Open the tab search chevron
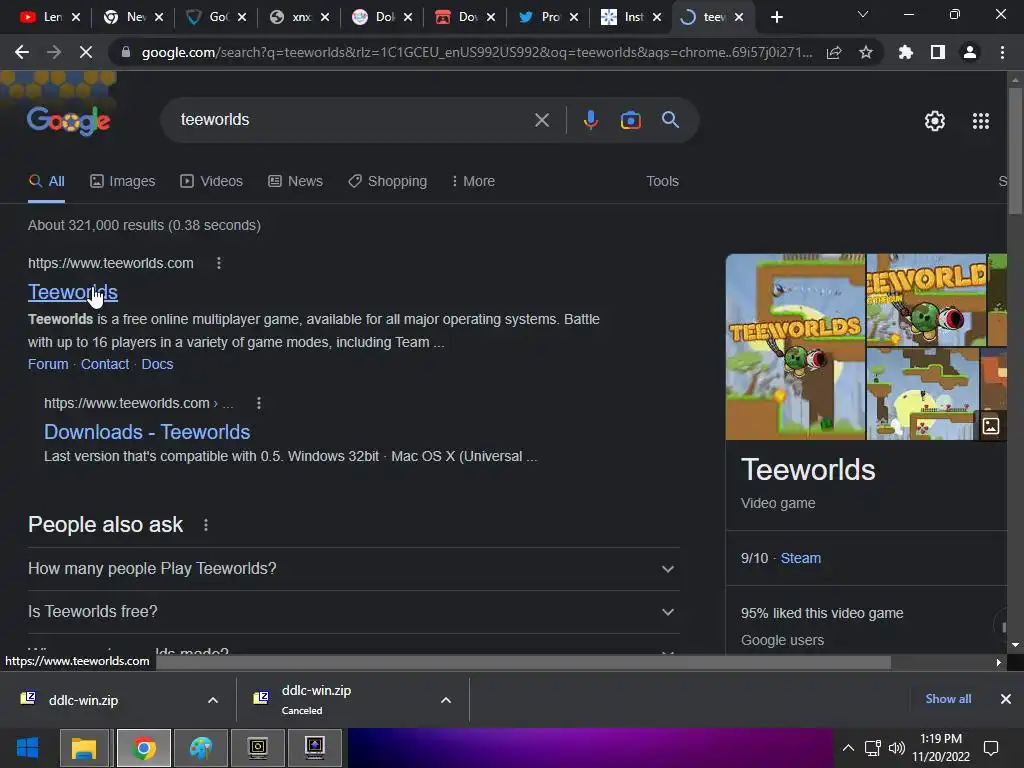 pos(863,14)
